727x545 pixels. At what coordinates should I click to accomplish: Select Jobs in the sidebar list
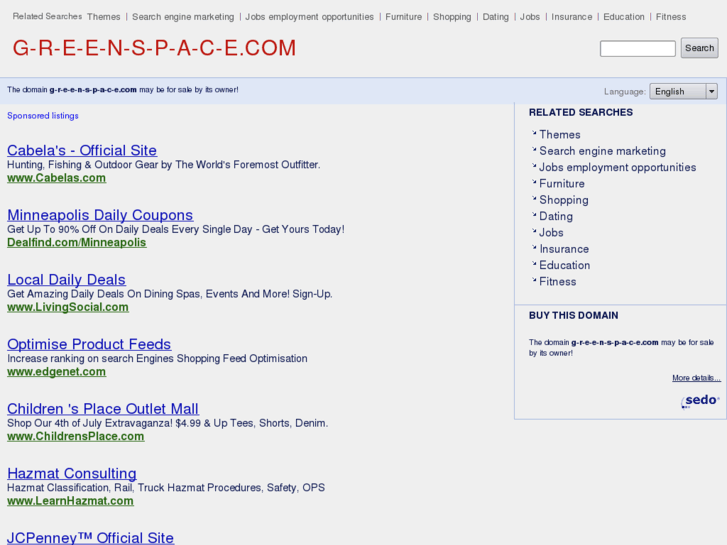[551, 232]
